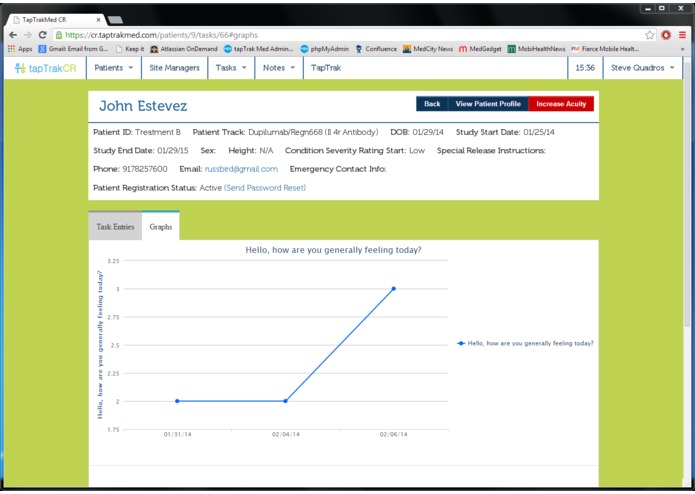Click the graph title 'Hello, how are you generally feeling today?'
The image size is (695, 494).
(333, 250)
